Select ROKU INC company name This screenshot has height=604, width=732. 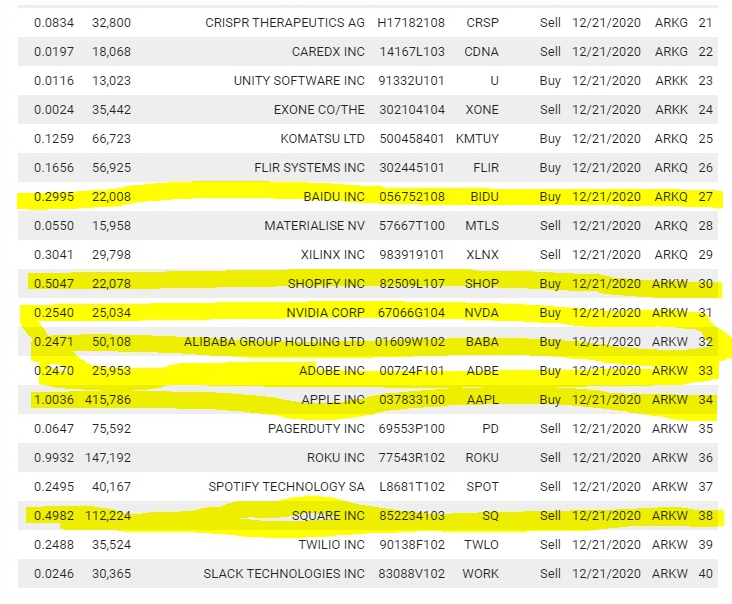pos(336,457)
